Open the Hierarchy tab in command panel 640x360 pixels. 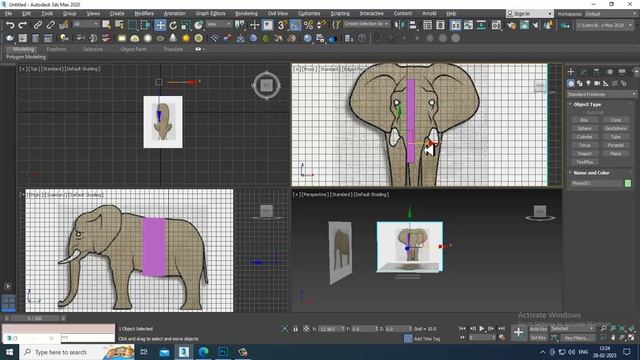tap(596, 72)
